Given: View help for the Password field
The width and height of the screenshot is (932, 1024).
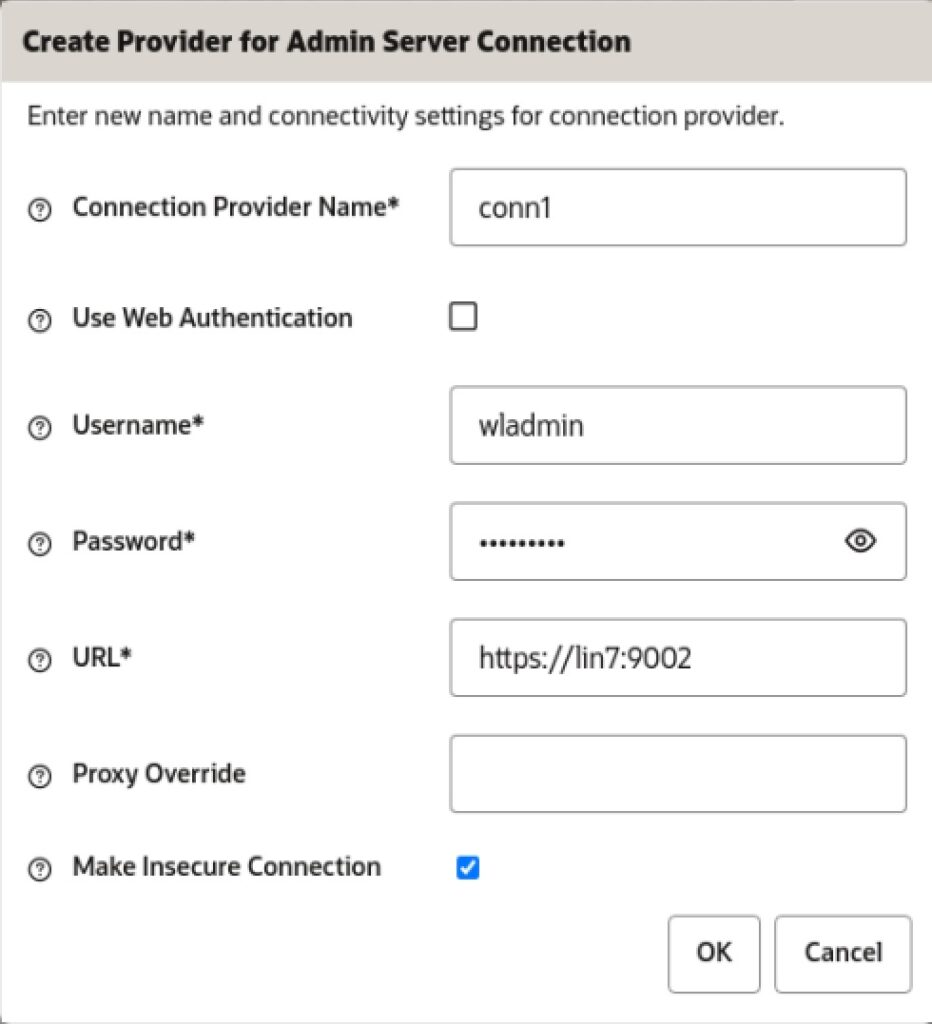Looking at the screenshot, I should coord(40,543).
